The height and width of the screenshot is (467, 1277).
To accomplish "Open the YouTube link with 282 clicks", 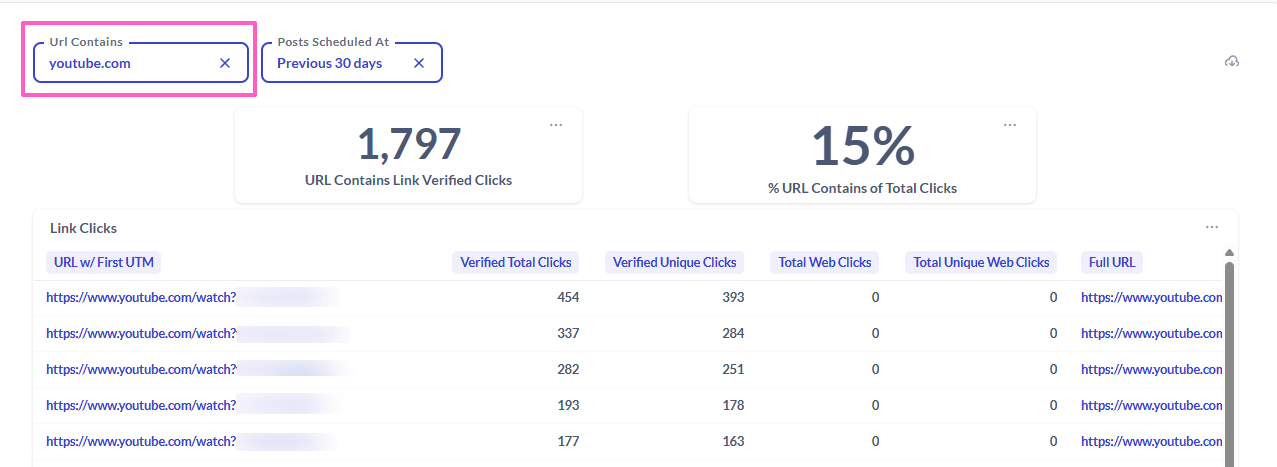I will (x=141, y=369).
